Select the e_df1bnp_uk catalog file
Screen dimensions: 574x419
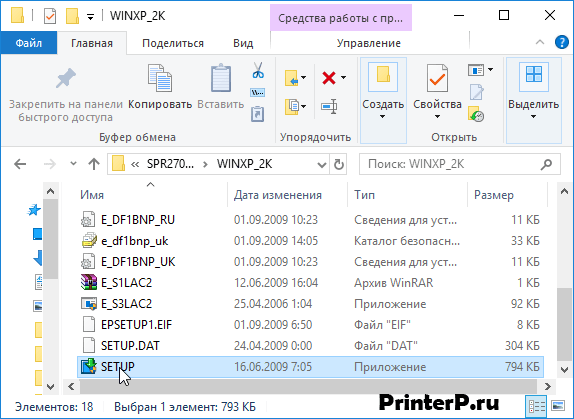coord(310,241)
